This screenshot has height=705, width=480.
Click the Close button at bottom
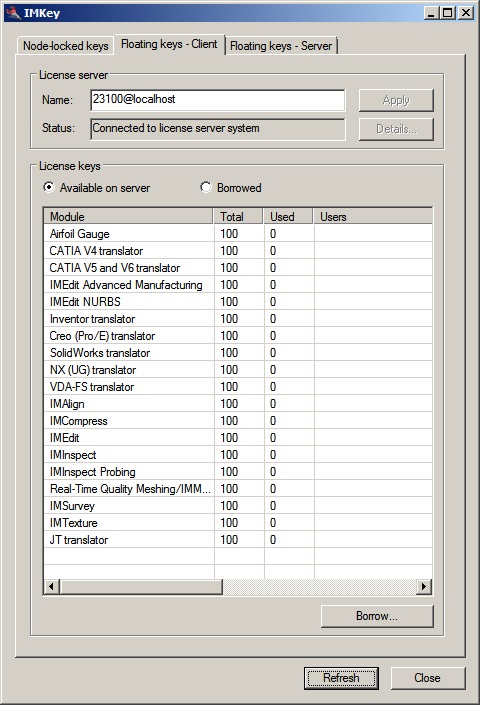coord(427,678)
